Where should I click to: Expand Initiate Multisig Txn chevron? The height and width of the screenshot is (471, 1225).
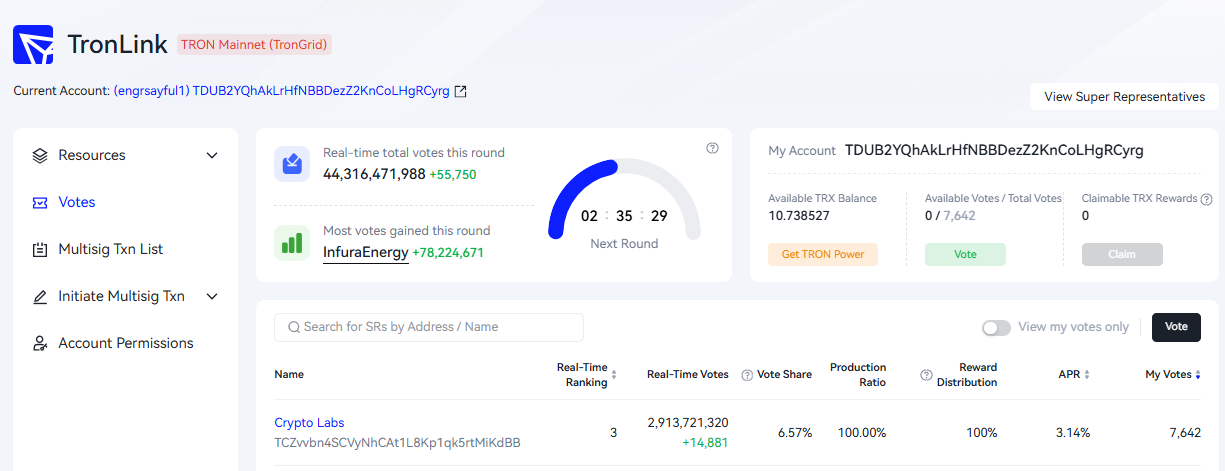point(211,296)
